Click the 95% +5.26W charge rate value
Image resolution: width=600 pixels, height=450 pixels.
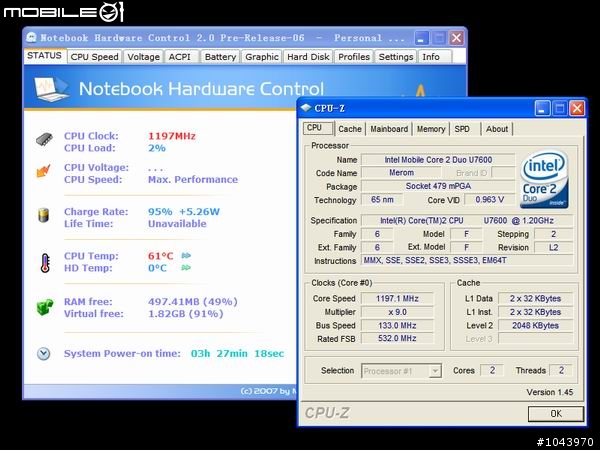click(x=184, y=212)
